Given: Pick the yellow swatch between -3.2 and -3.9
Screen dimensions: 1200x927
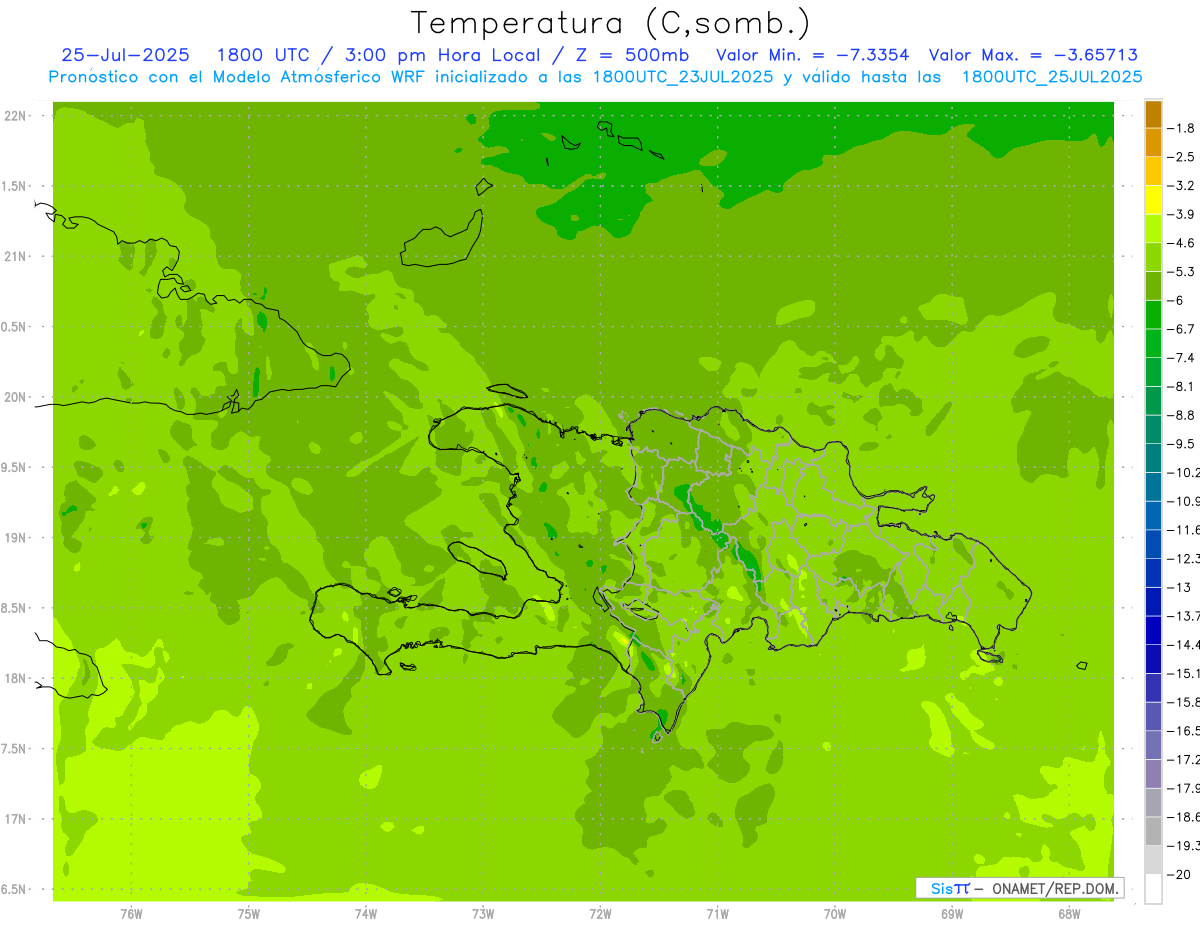Looking at the screenshot, I should pyautogui.click(x=1153, y=200).
